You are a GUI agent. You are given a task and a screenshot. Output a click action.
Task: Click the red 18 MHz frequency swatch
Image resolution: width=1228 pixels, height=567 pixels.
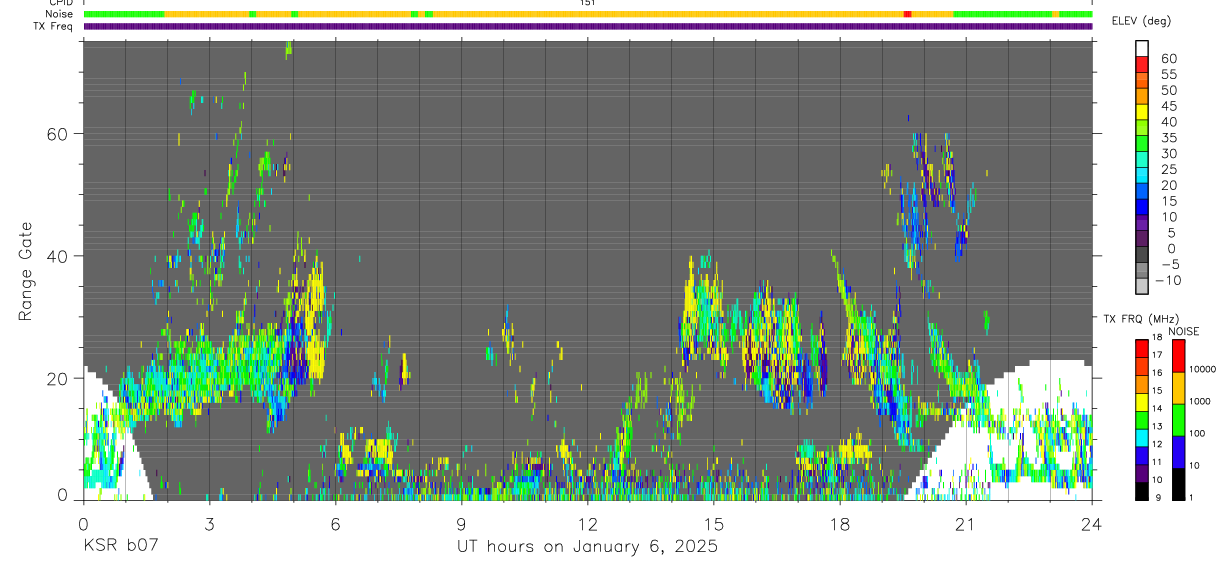(1142, 349)
